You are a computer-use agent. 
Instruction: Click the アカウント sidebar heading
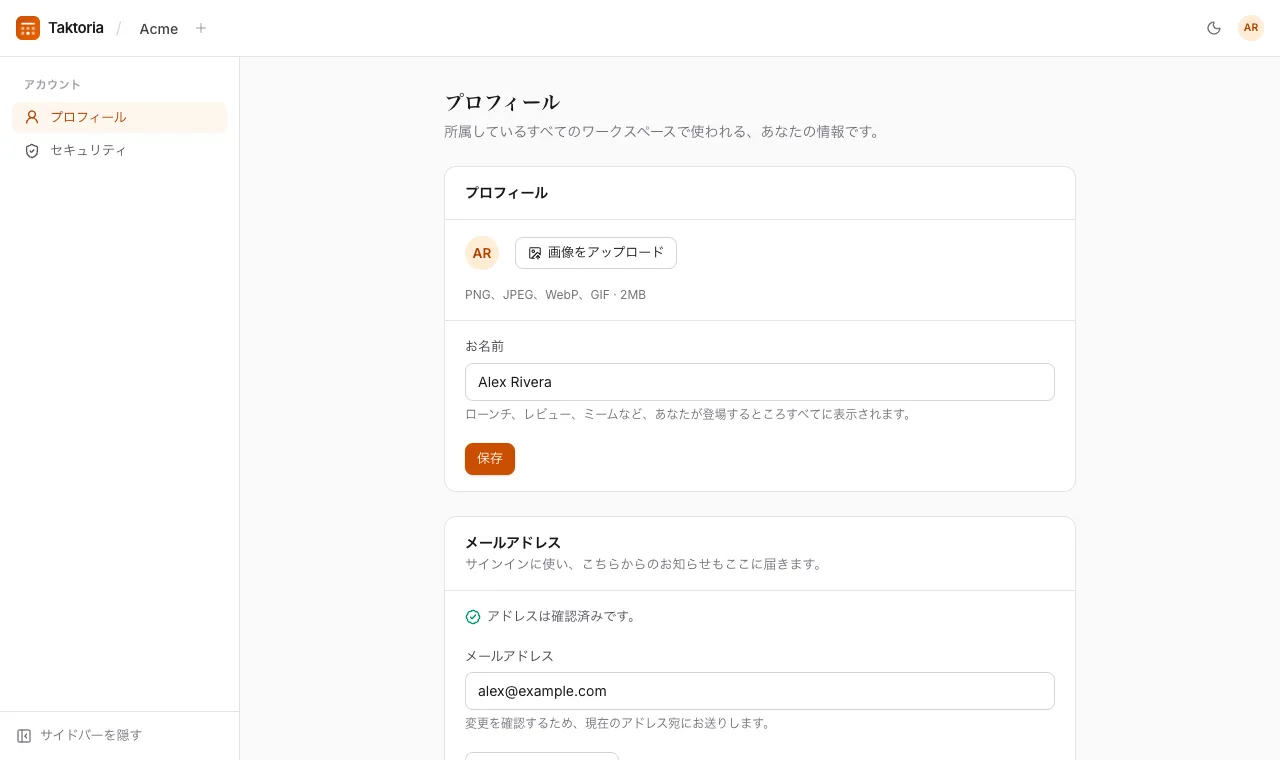(x=52, y=85)
